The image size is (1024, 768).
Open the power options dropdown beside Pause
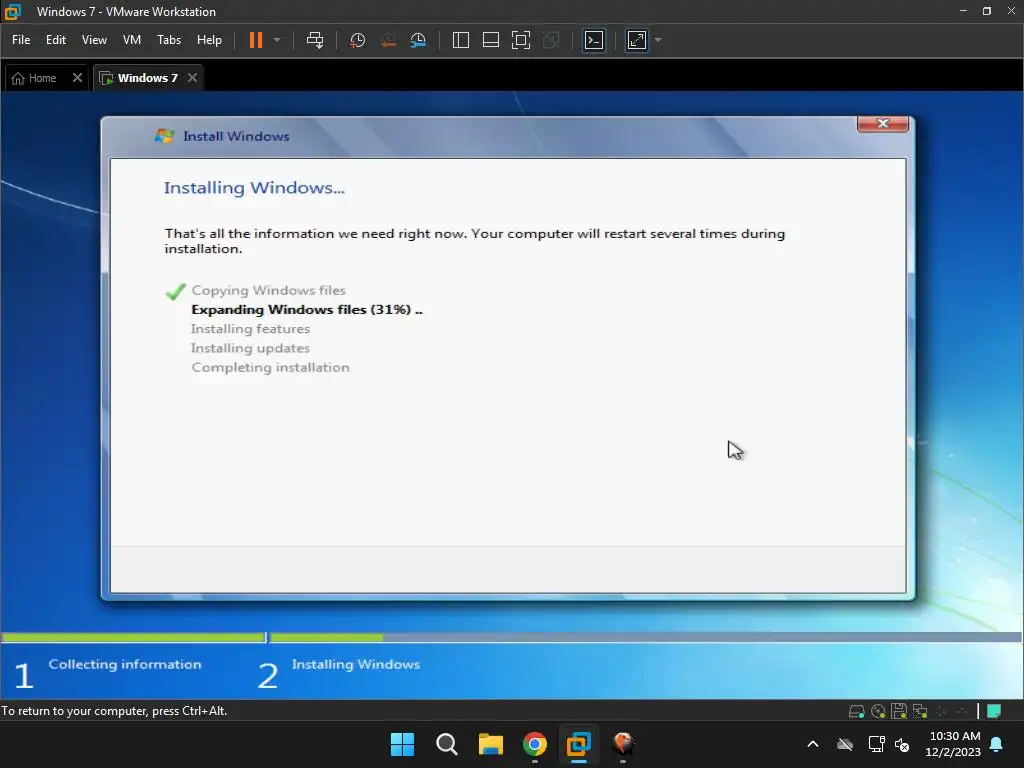[x=277, y=40]
